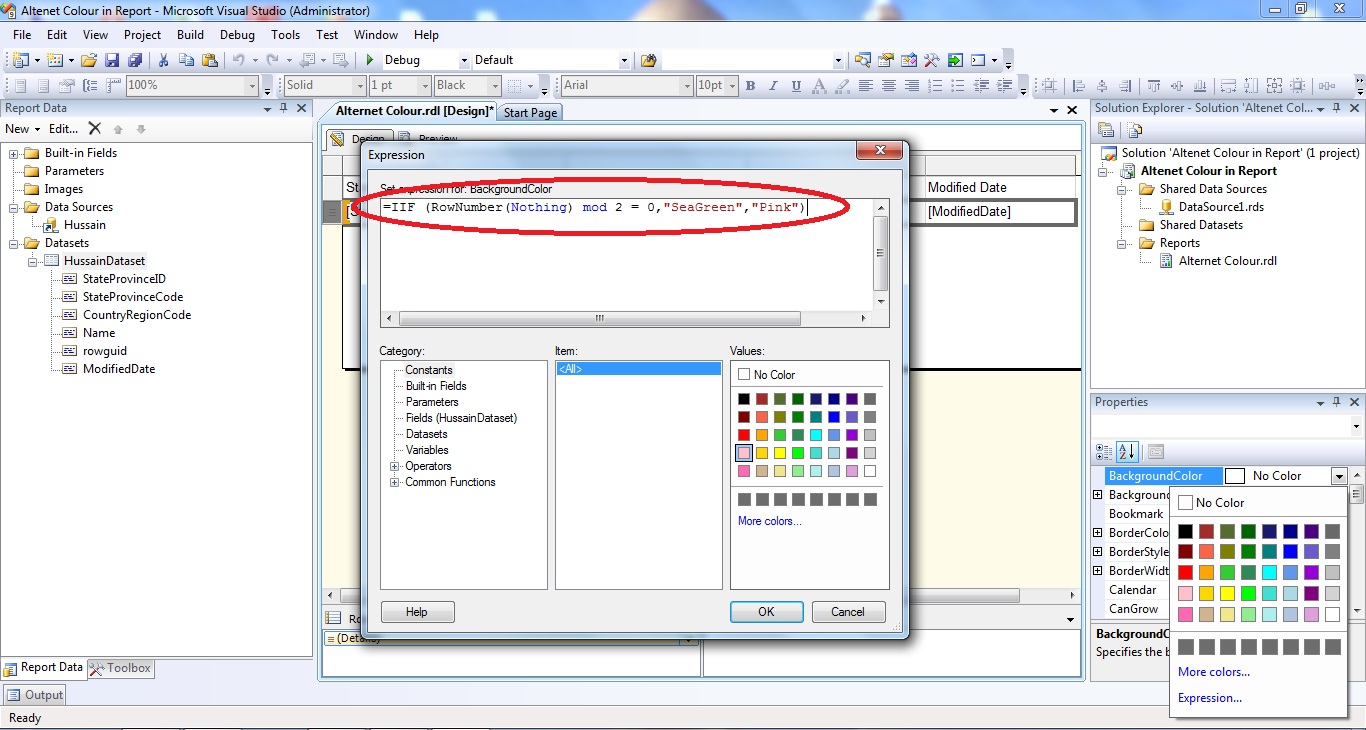Open the Debug menu
Screen dimensions: 1366x730
[237, 35]
